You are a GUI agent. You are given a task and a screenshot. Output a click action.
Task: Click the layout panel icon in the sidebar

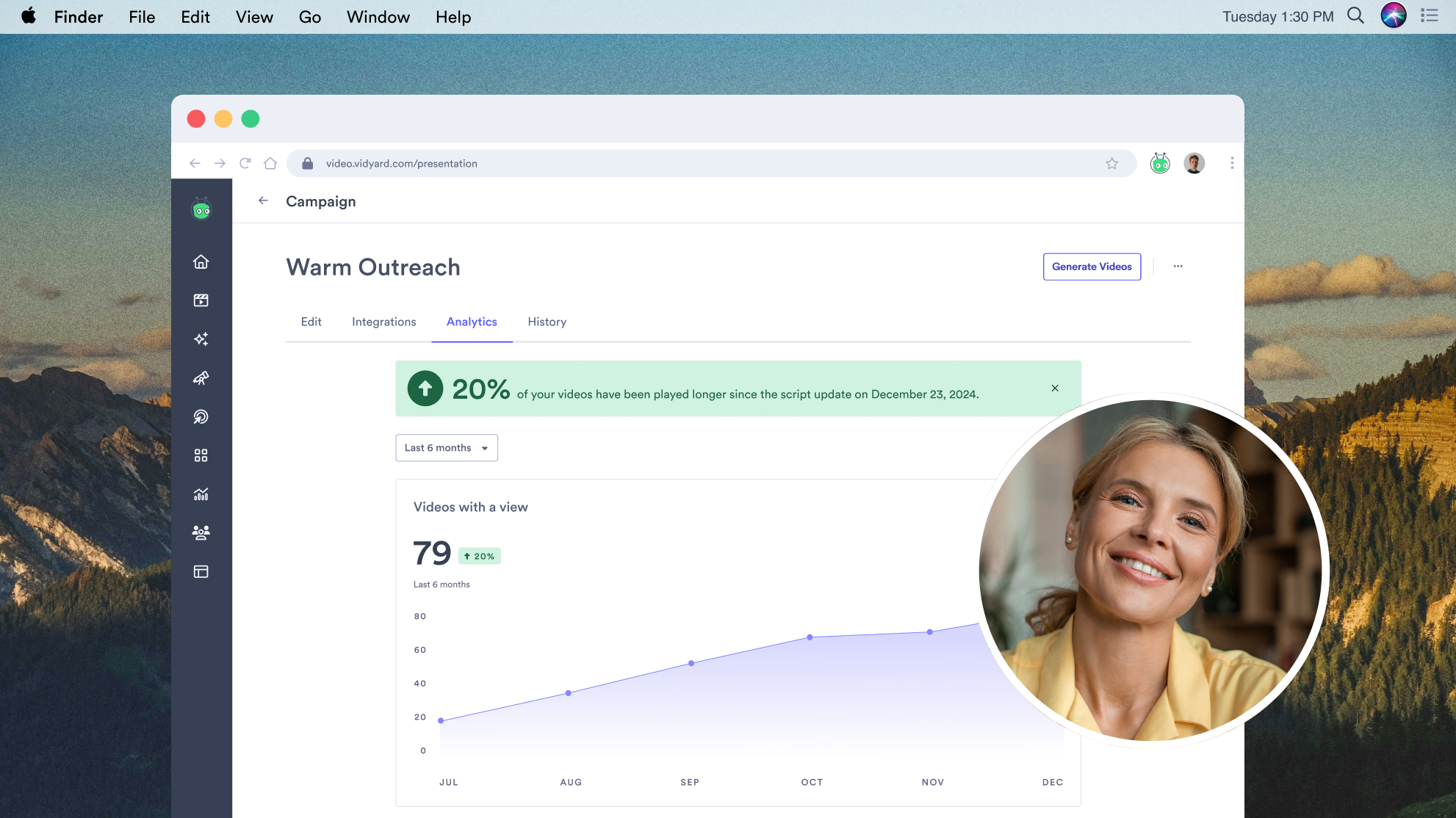click(x=201, y=571)
